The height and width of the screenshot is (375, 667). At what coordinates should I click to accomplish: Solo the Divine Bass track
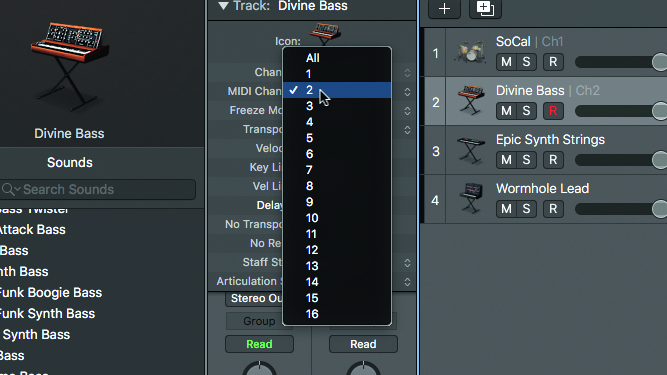click(526, 111)
